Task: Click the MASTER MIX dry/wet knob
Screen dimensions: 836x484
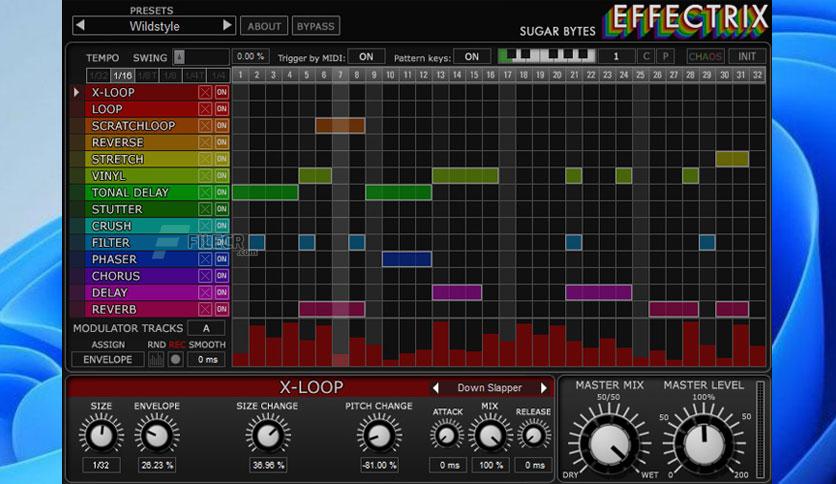Action: (x=609, y=443)
